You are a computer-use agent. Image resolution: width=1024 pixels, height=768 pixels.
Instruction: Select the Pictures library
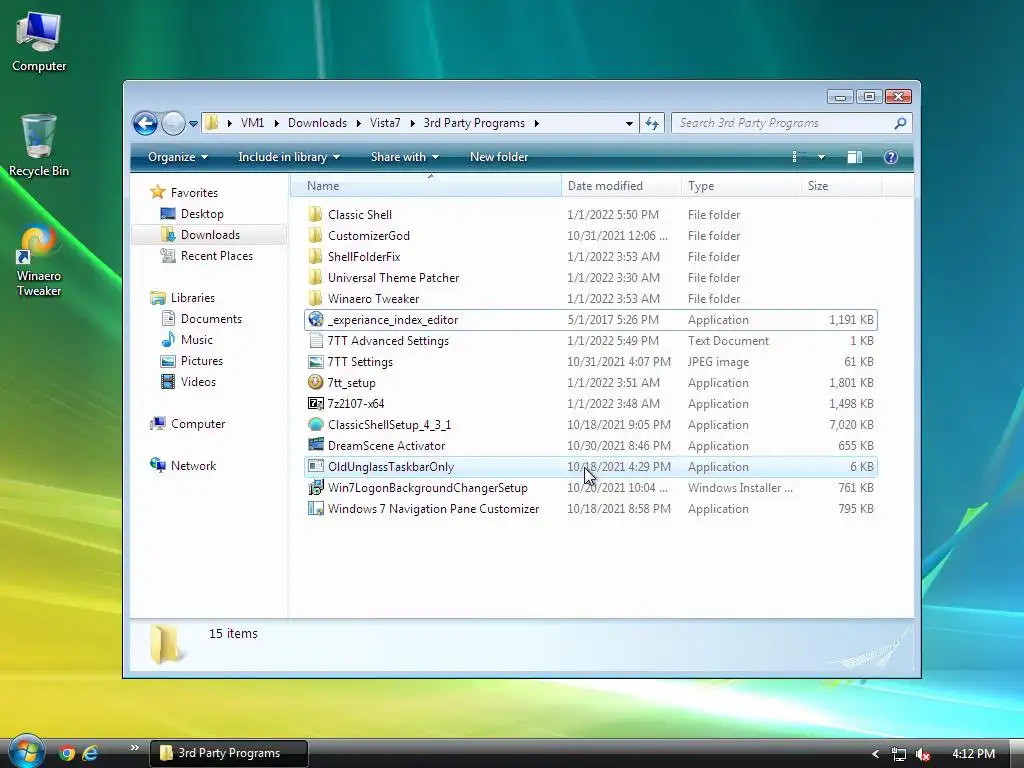[192, 360]
